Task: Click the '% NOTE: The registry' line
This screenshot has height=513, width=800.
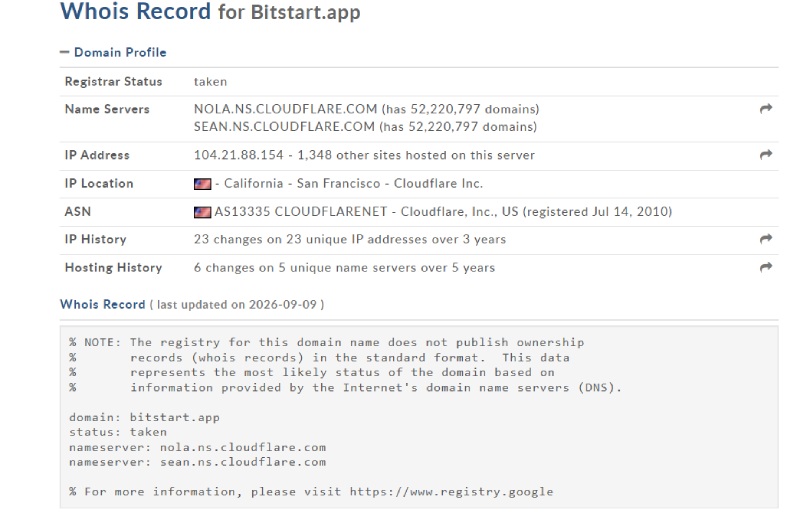Action: point(327,342)
